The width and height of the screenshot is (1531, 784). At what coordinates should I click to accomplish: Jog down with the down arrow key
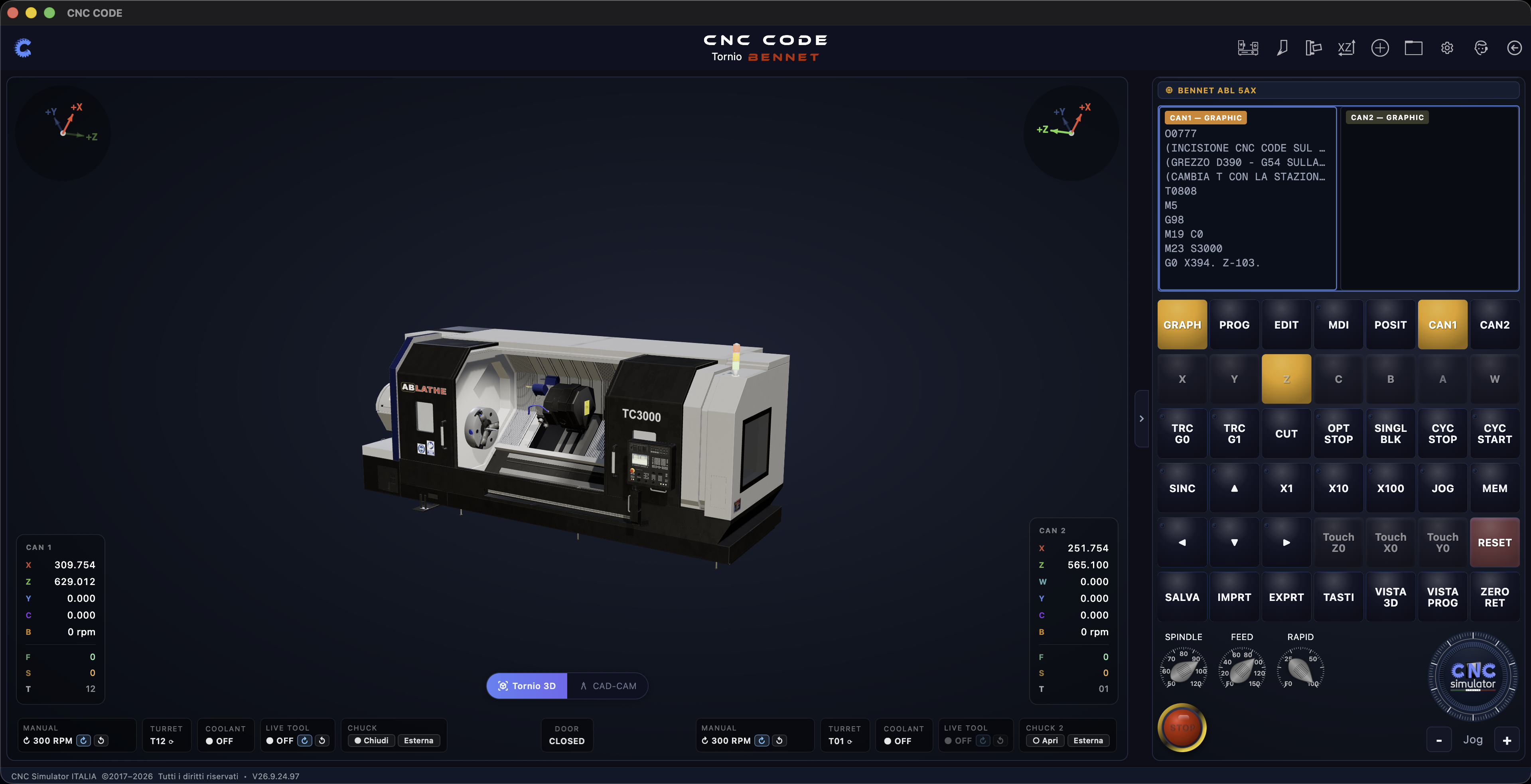click(1235, 542)
